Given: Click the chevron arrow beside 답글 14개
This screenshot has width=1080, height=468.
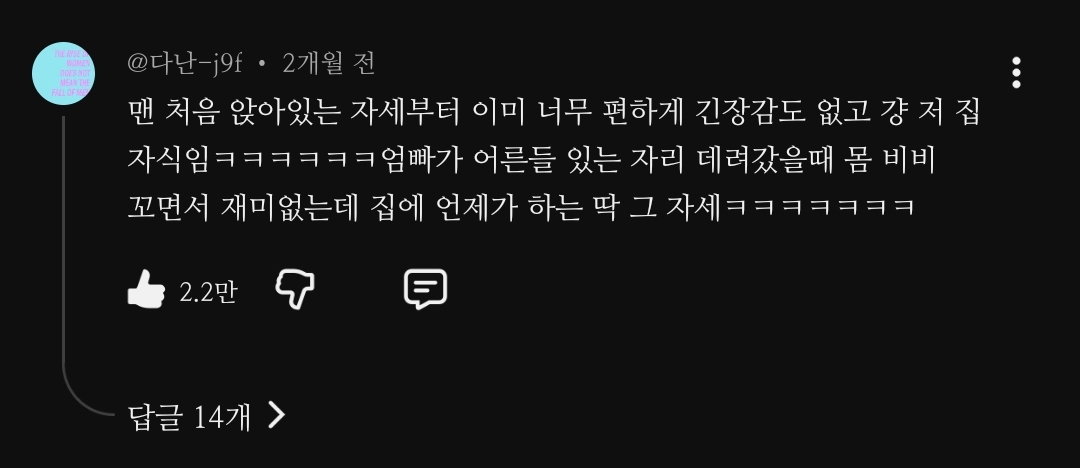Looking at the screenshot, I should pos(276,416).
